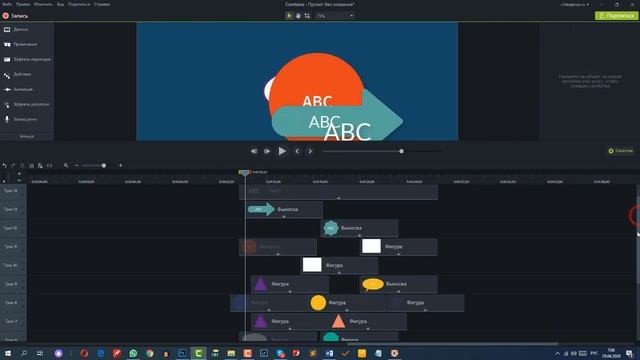Select the Трек 9 track header

(13, 284)
